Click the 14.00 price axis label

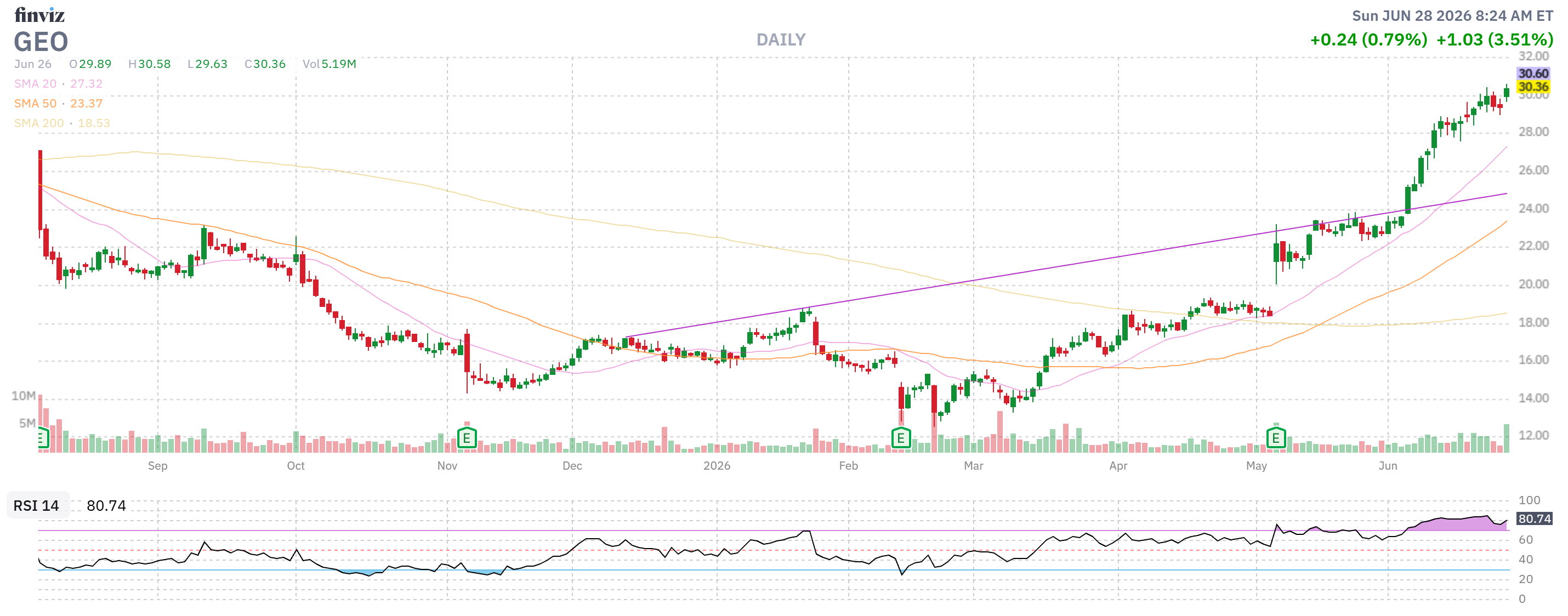tap(1533, 398)
